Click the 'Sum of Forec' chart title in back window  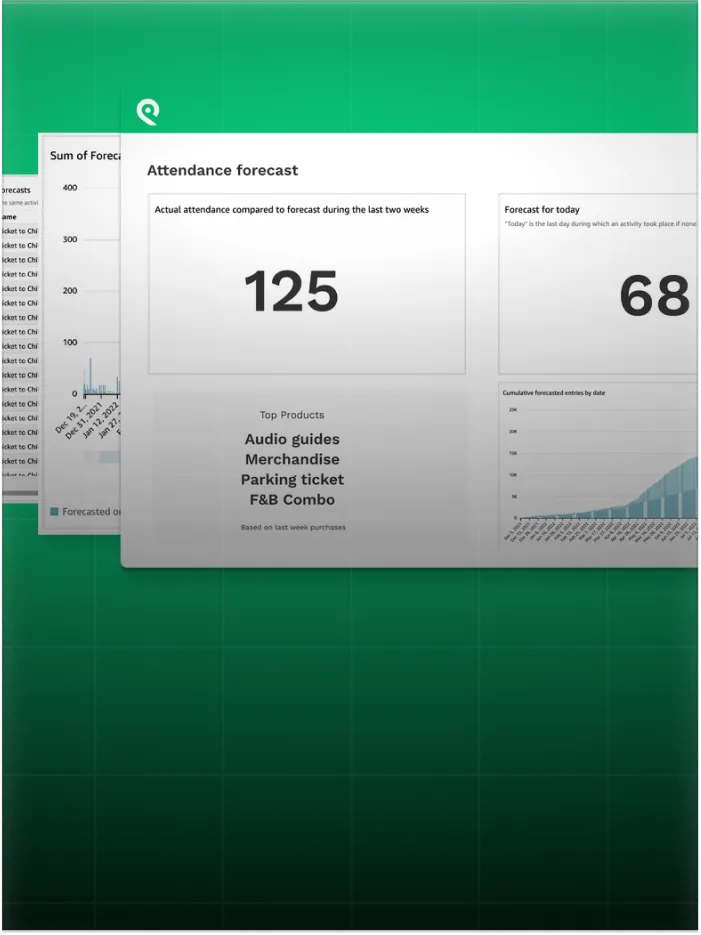pyautogui.click(x=85, y=156)
